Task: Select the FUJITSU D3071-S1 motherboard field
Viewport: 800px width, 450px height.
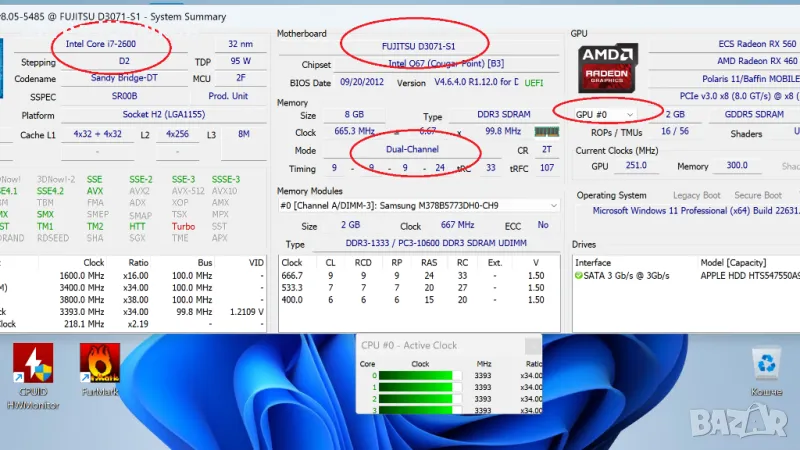Action: pyautogui.click(x=417, y=46)
